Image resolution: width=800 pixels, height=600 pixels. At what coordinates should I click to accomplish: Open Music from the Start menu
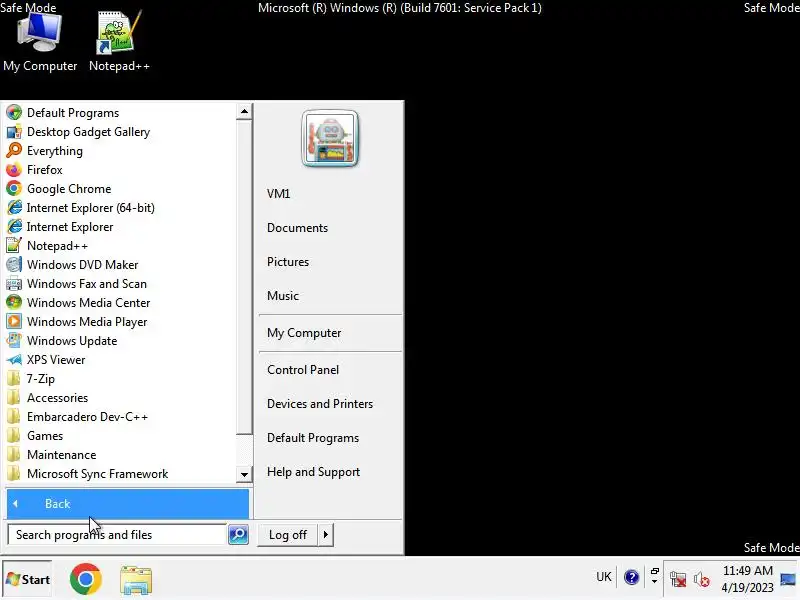point(283,295)
